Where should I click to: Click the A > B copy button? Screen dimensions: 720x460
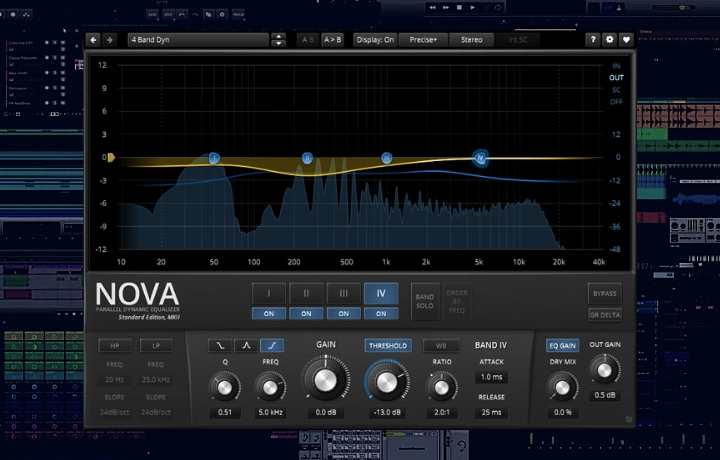(x=332, y=40)
